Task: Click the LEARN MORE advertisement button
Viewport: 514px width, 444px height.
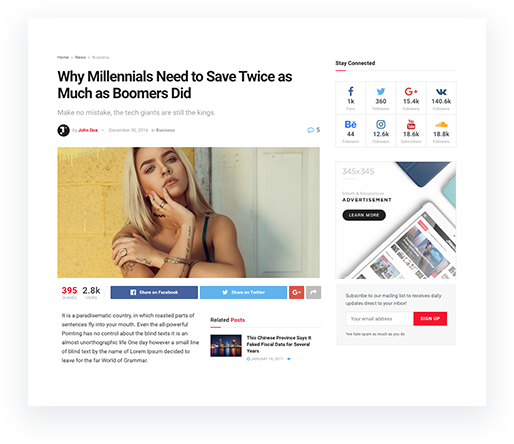Action: (x=364, y=215)
